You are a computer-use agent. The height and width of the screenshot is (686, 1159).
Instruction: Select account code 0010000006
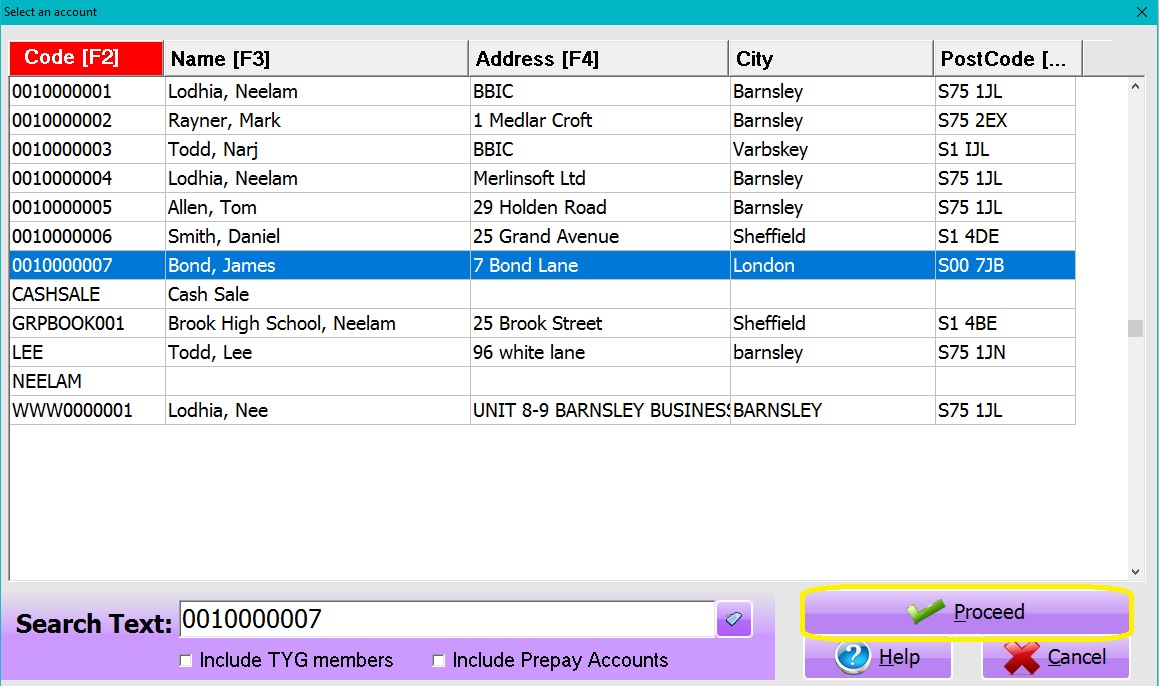tap(62, 237)
